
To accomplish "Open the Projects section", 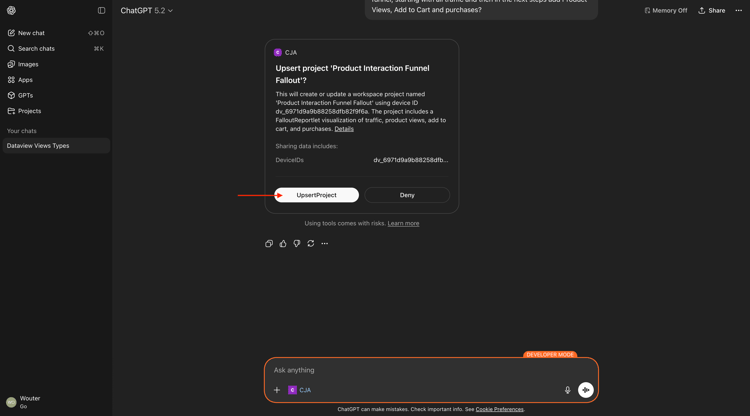I will pos(56,111).
